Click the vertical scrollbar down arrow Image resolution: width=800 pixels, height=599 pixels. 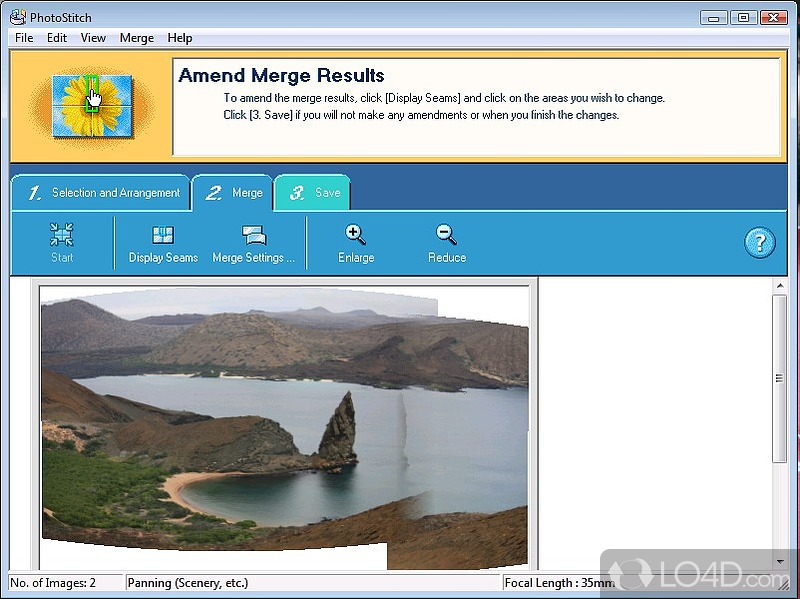point(780,562)
